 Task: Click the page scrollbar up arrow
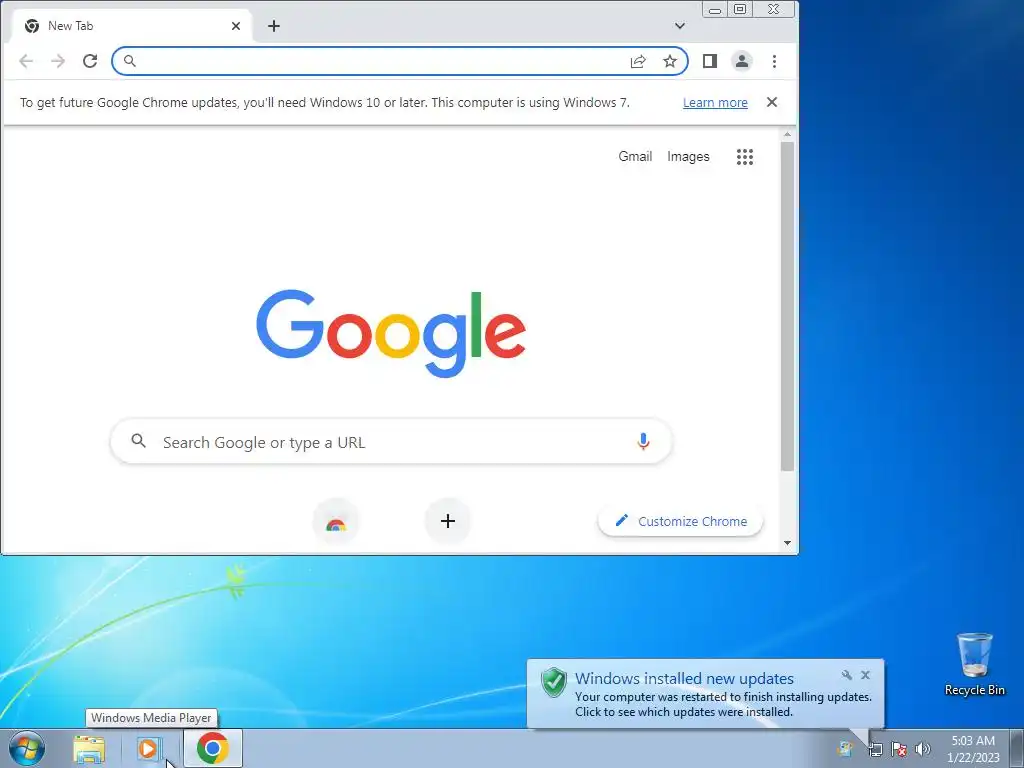[x=788, y=135]
